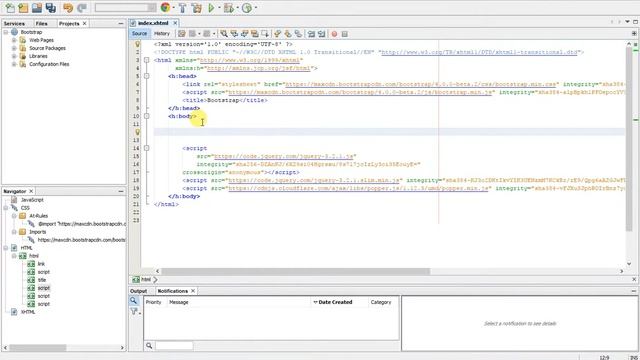
Task: Click the Previous Bookmark icon
Action: [x=278, y=34]
